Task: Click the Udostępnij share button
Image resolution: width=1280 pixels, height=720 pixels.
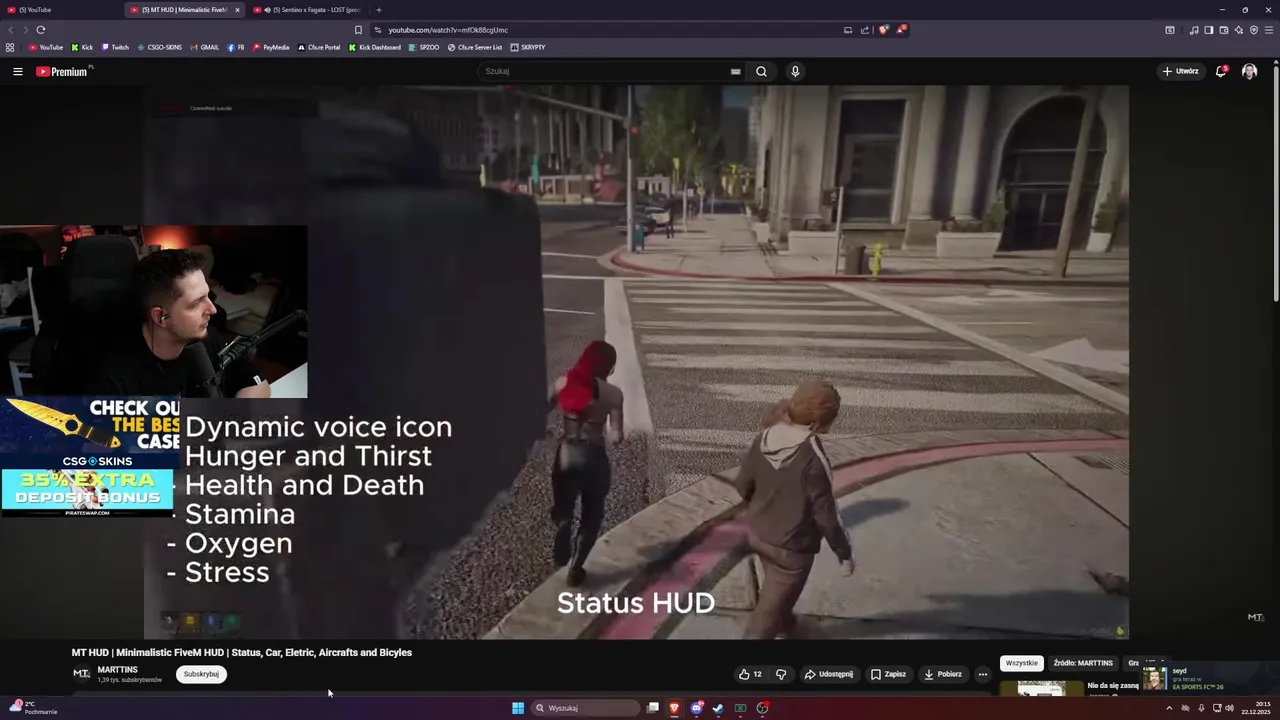Action: [x=829, y=674]
